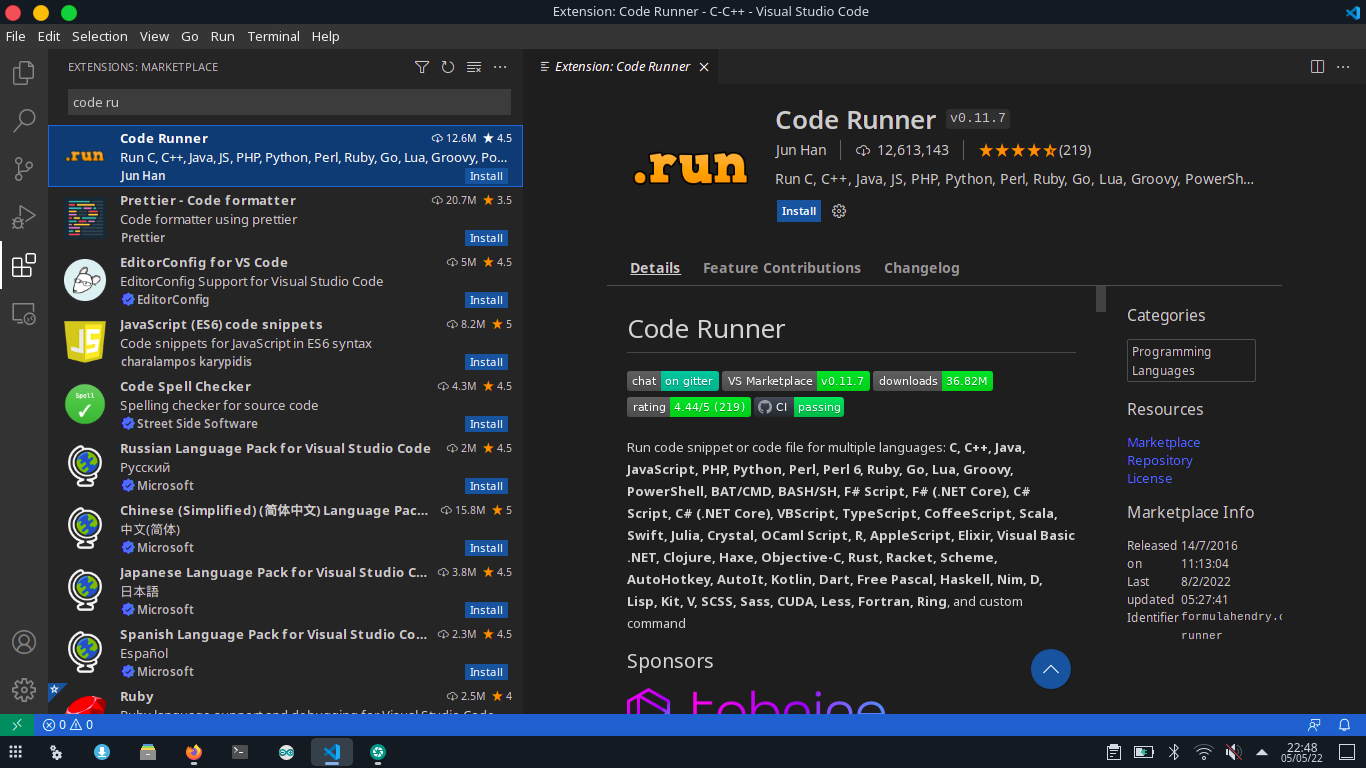Open remote window indicator in status bar

pyautogui.click(x=16, y=725)
